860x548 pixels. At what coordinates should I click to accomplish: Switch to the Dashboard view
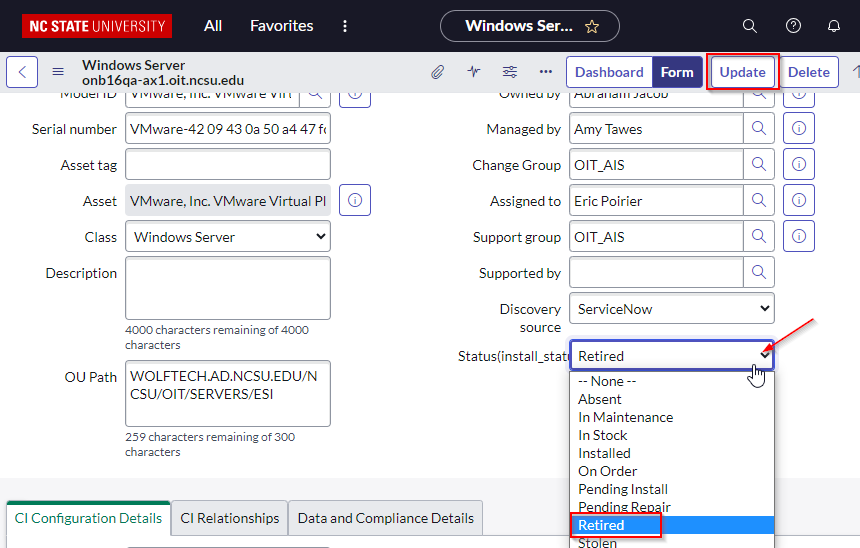(609, 72)
